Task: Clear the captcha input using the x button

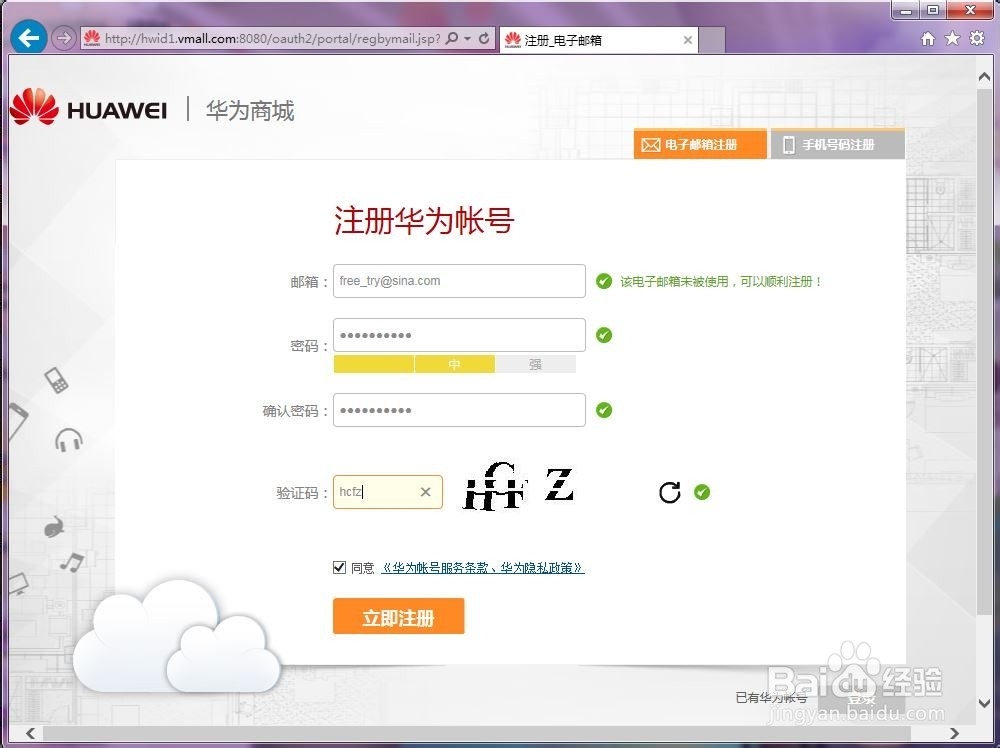Action: 425,491
